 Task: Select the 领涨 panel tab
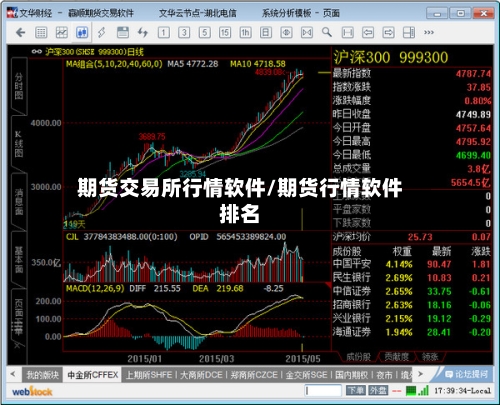[x=430, y=357]
